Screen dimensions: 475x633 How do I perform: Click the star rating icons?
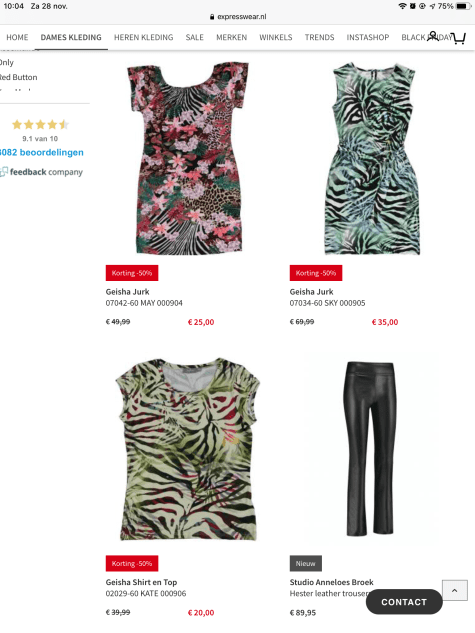(x=40, y=124)
